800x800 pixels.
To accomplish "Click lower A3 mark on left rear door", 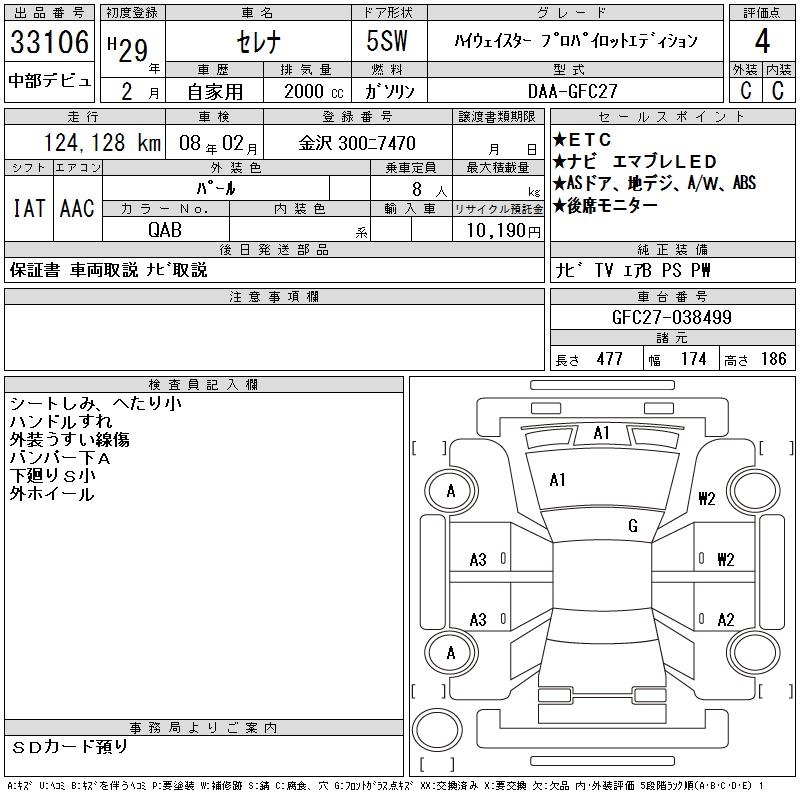I will (478, 620).
